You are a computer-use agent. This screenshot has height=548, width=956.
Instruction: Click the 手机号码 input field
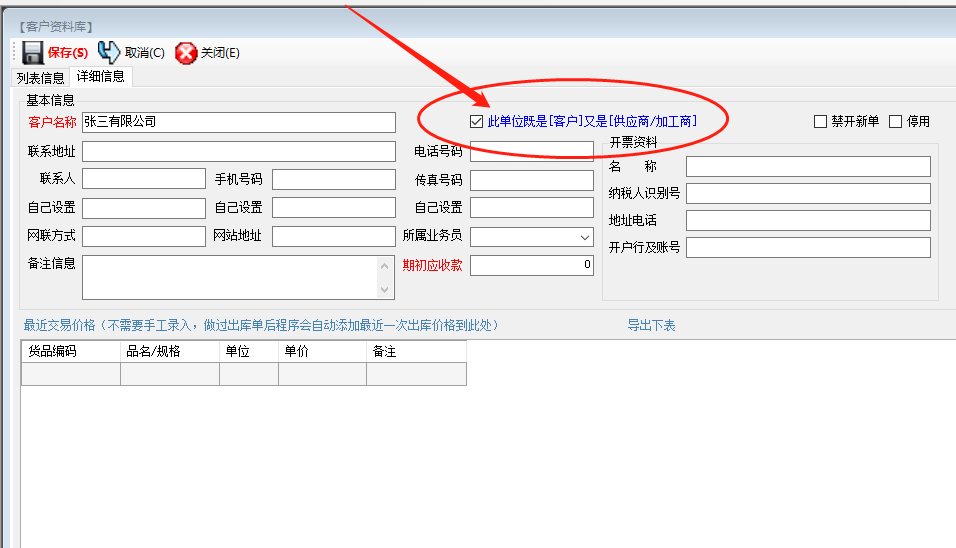(334, 179)
